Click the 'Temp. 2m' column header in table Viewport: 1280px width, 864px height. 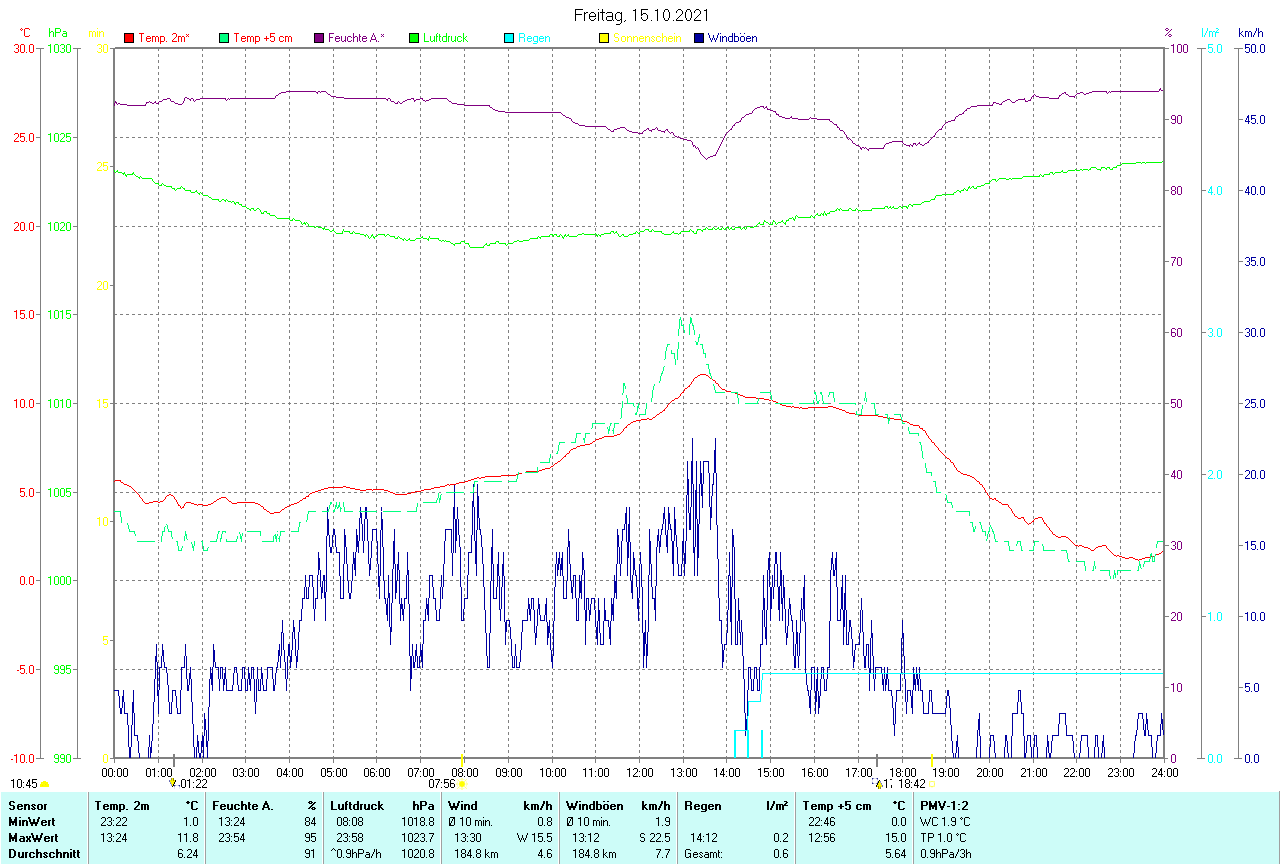(122, 805)
